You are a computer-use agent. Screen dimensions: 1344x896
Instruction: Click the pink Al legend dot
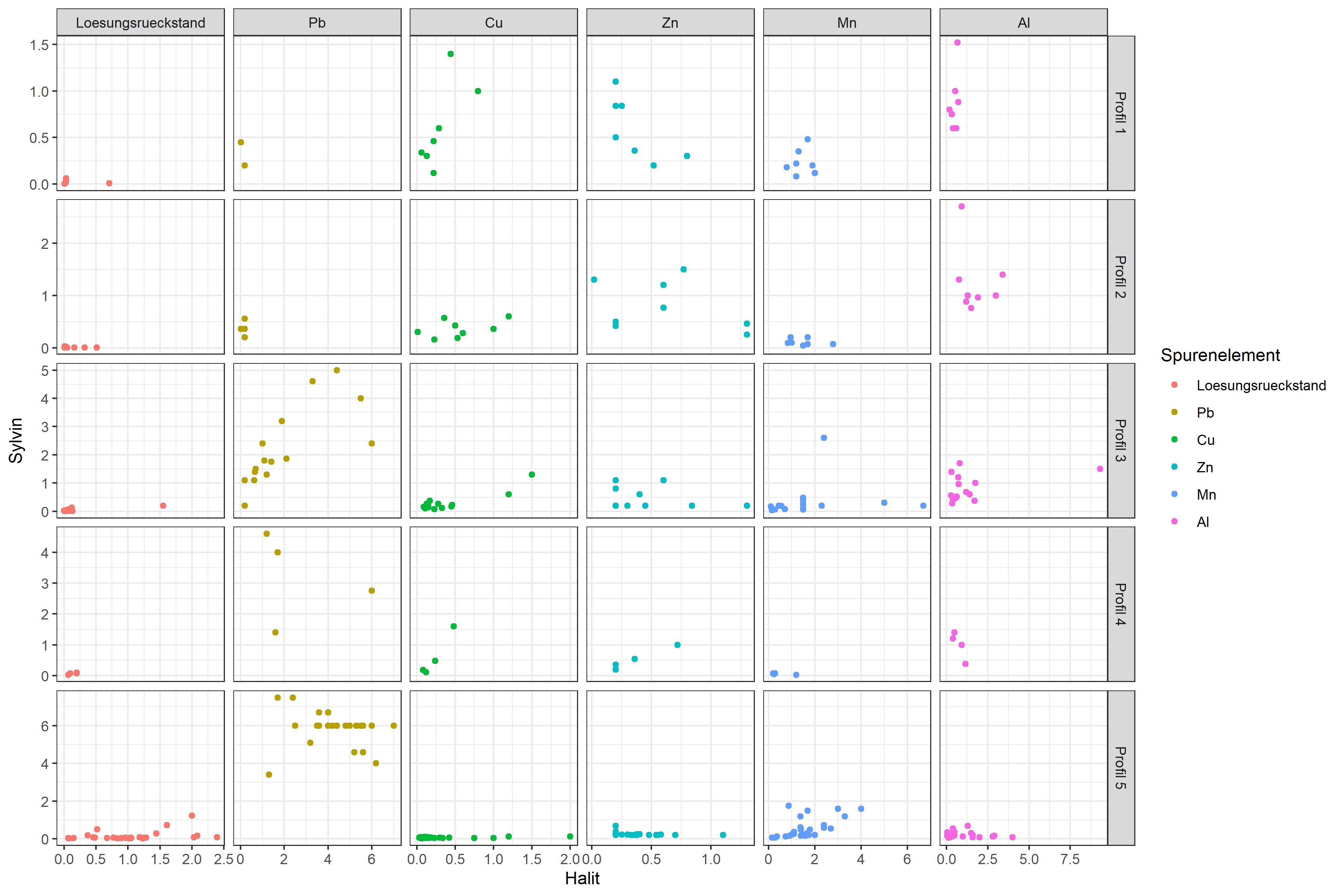1174,522
